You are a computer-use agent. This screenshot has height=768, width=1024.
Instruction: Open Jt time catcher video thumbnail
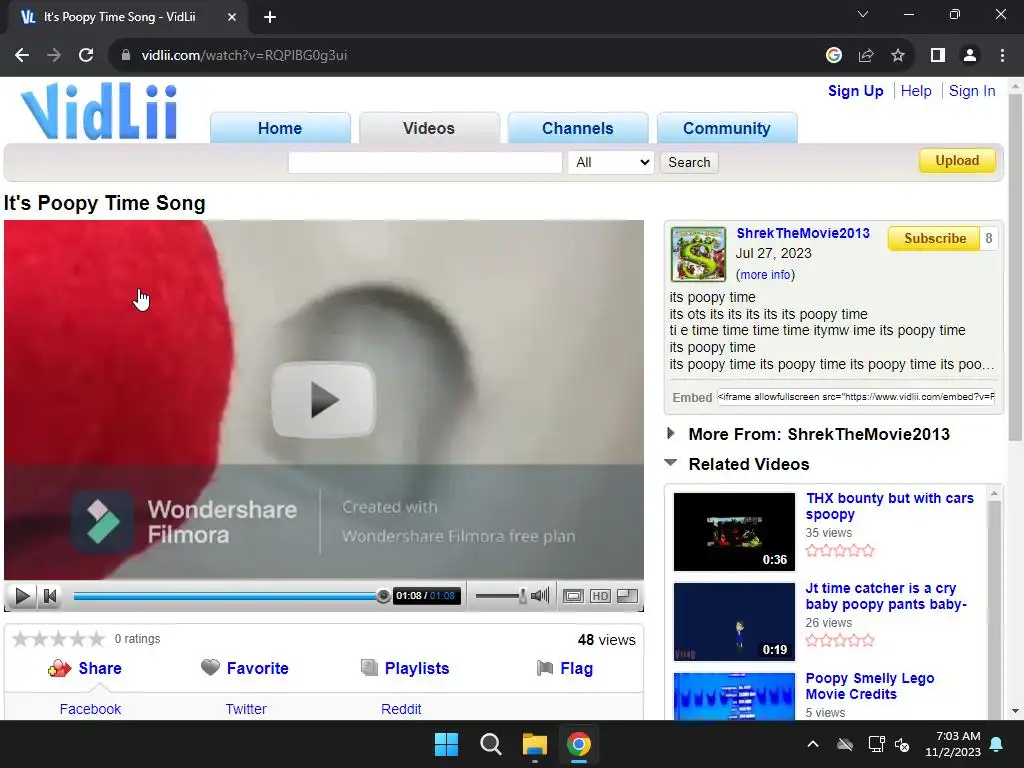[x=734, y=622]
